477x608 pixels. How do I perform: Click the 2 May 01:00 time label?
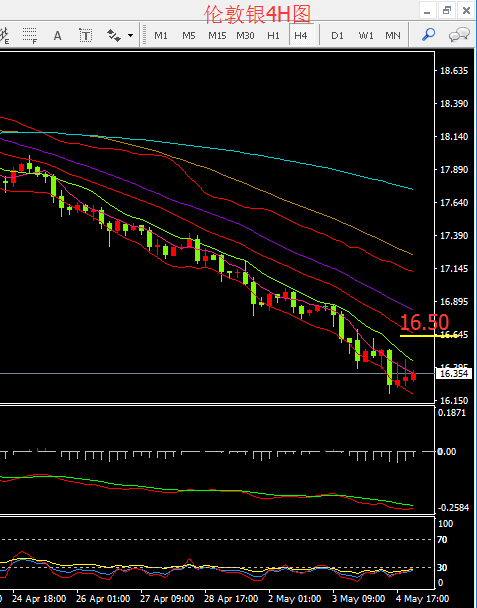(x=297, y=598)
